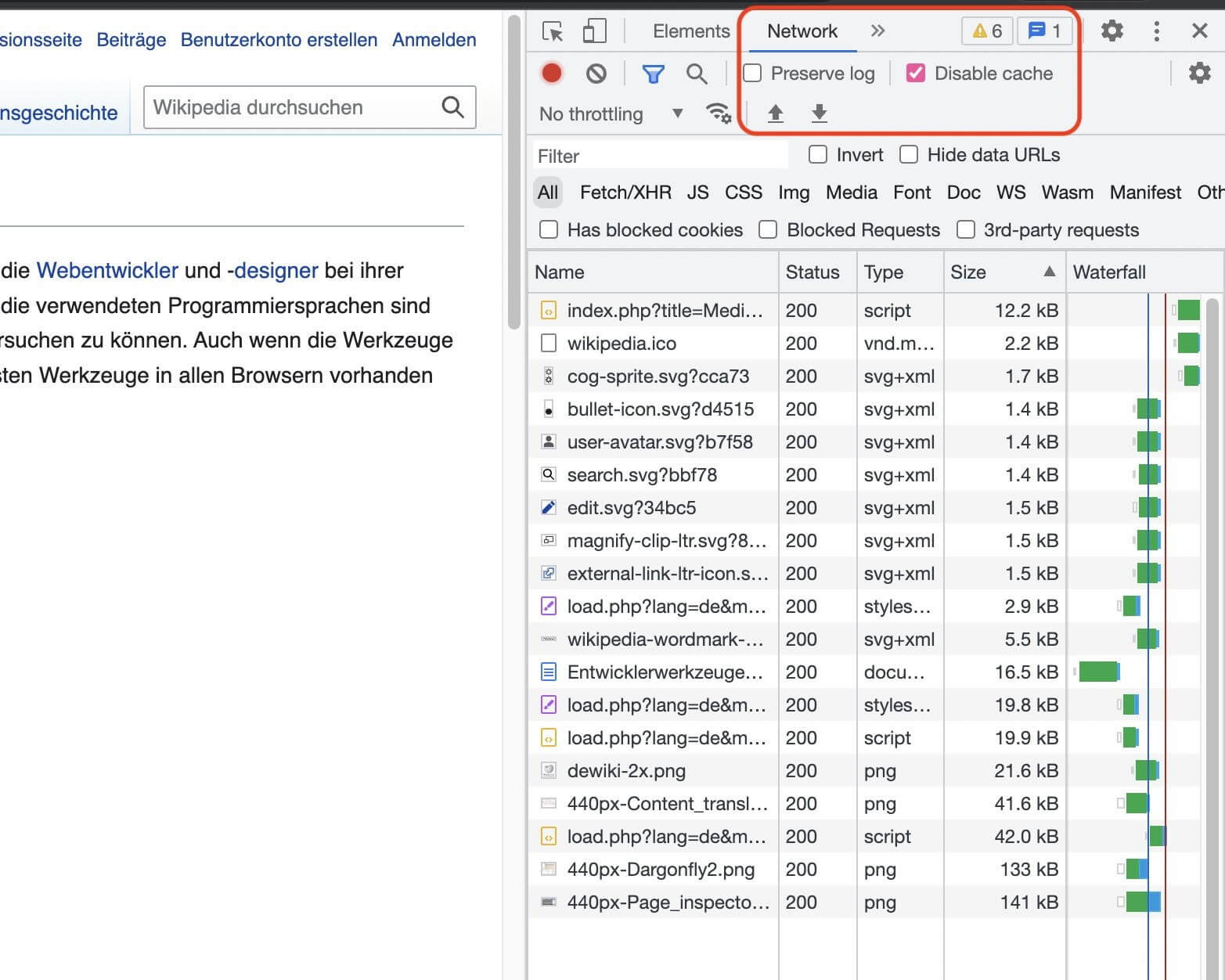Check the Invert filter checkbox

(x=817, y=155)
